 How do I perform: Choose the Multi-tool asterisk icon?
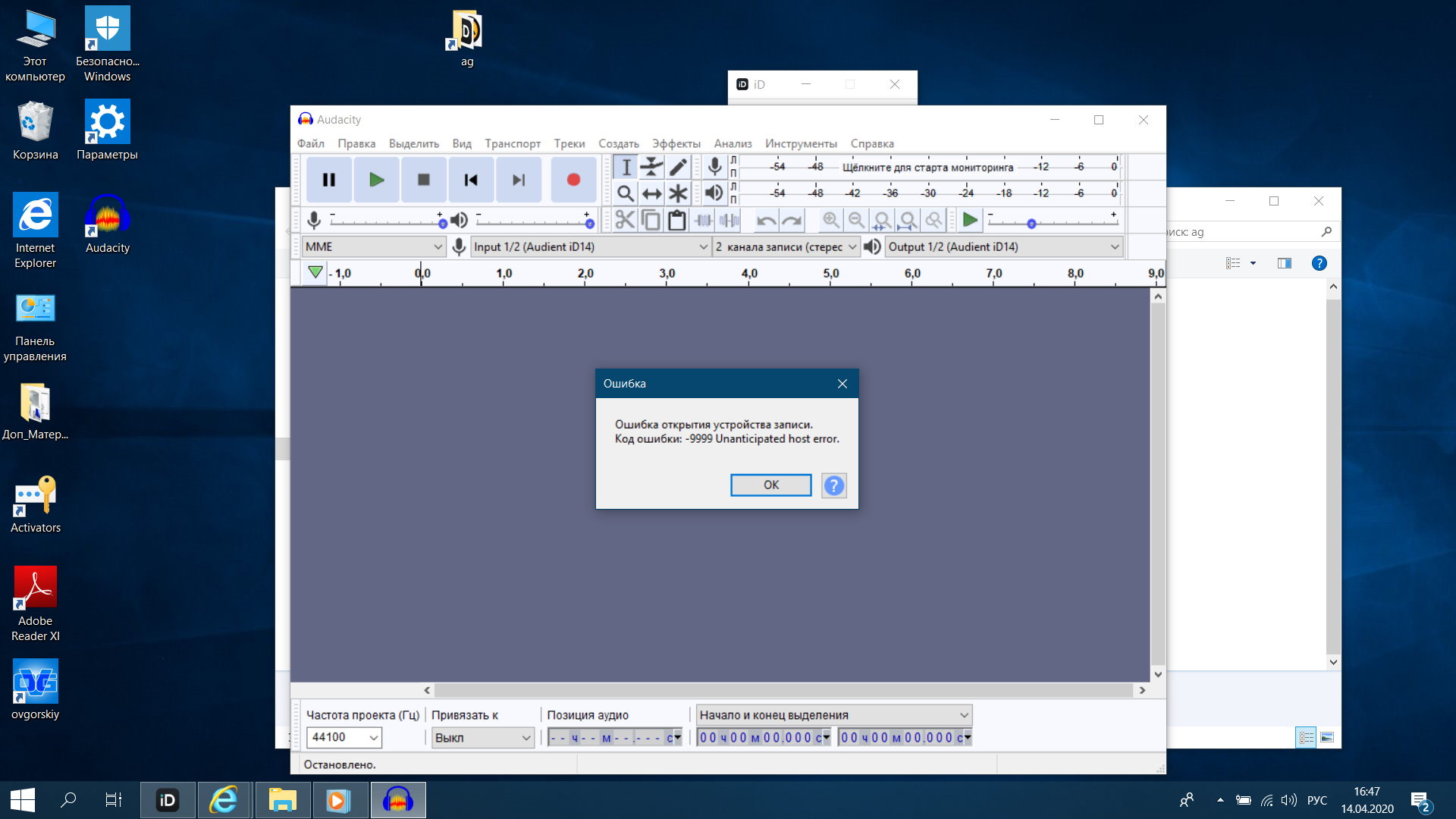tap(678, 193)
